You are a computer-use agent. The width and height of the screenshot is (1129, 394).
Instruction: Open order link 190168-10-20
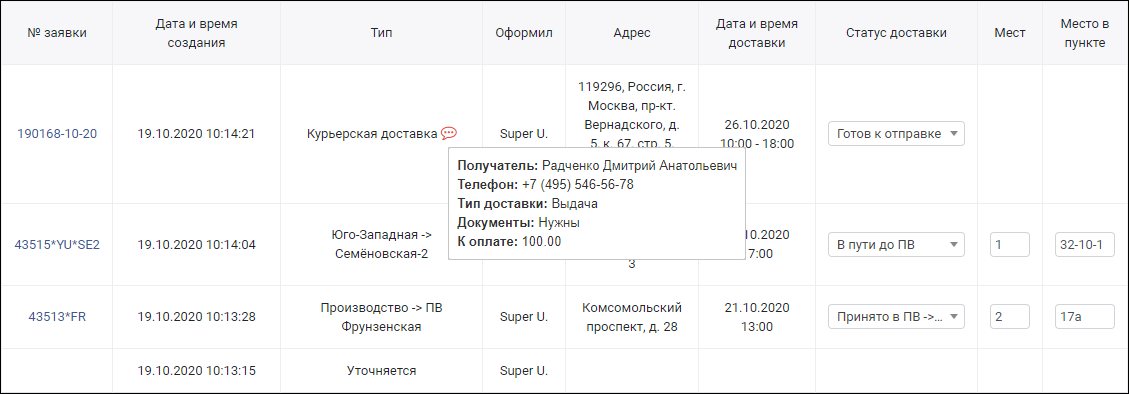click(x=57, y=134)
